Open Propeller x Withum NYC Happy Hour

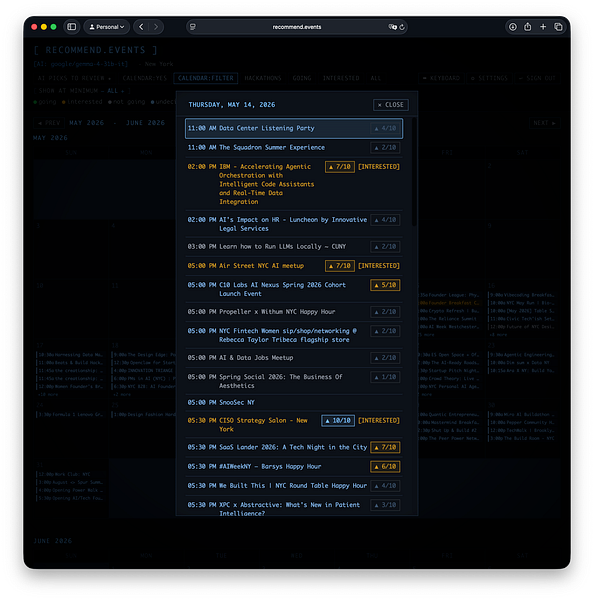[x=294, y=312]
